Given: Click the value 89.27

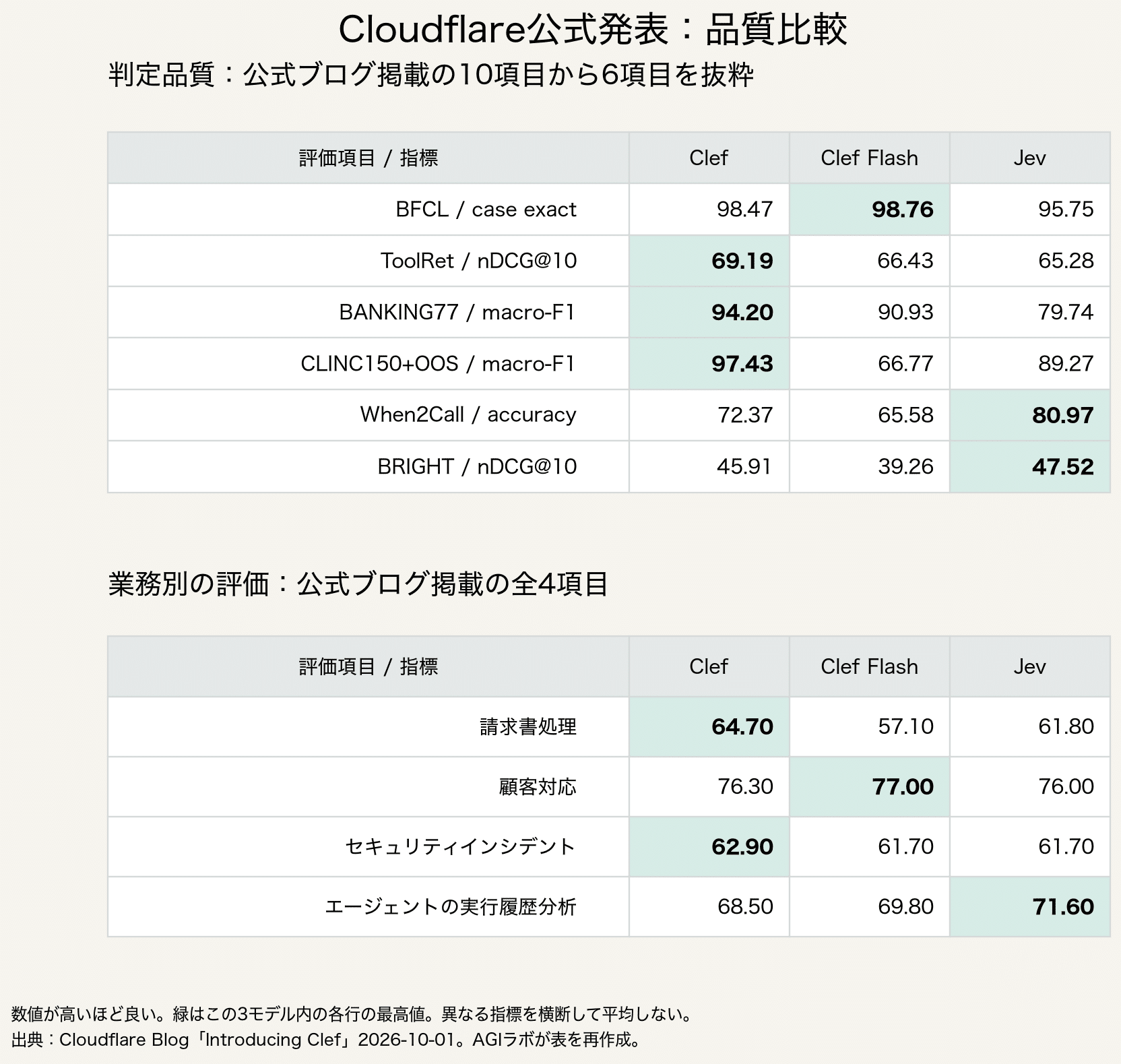Looking at the screenshot, I should tap(1066, 364).
